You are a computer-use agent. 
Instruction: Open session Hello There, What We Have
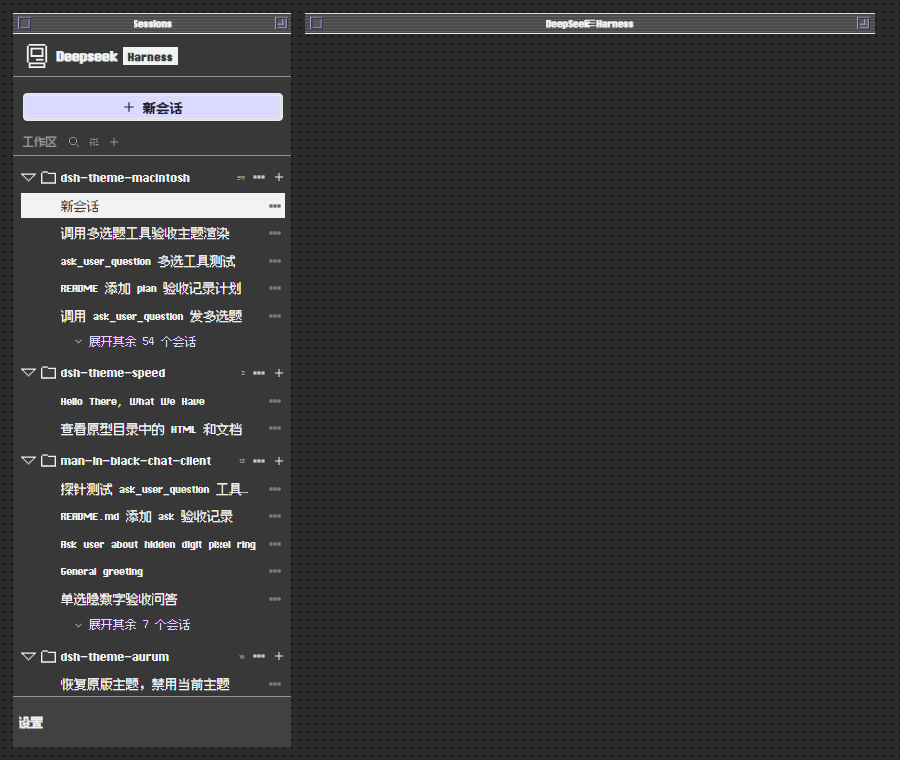coord(133,401)
